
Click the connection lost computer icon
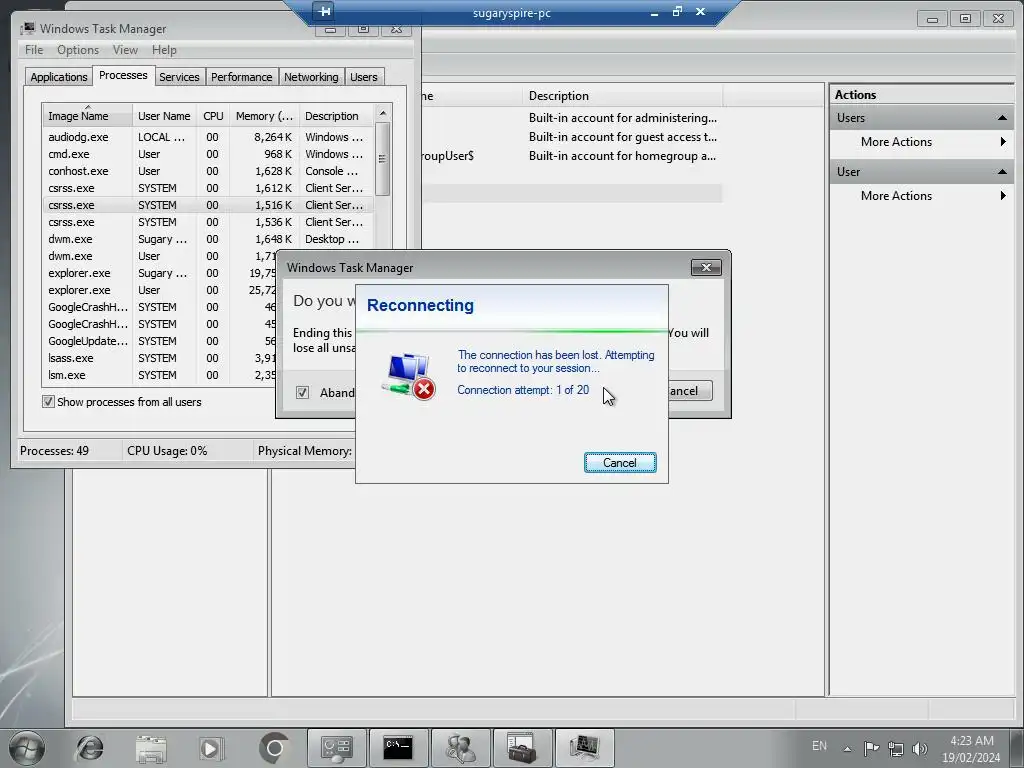pos(409,376)
